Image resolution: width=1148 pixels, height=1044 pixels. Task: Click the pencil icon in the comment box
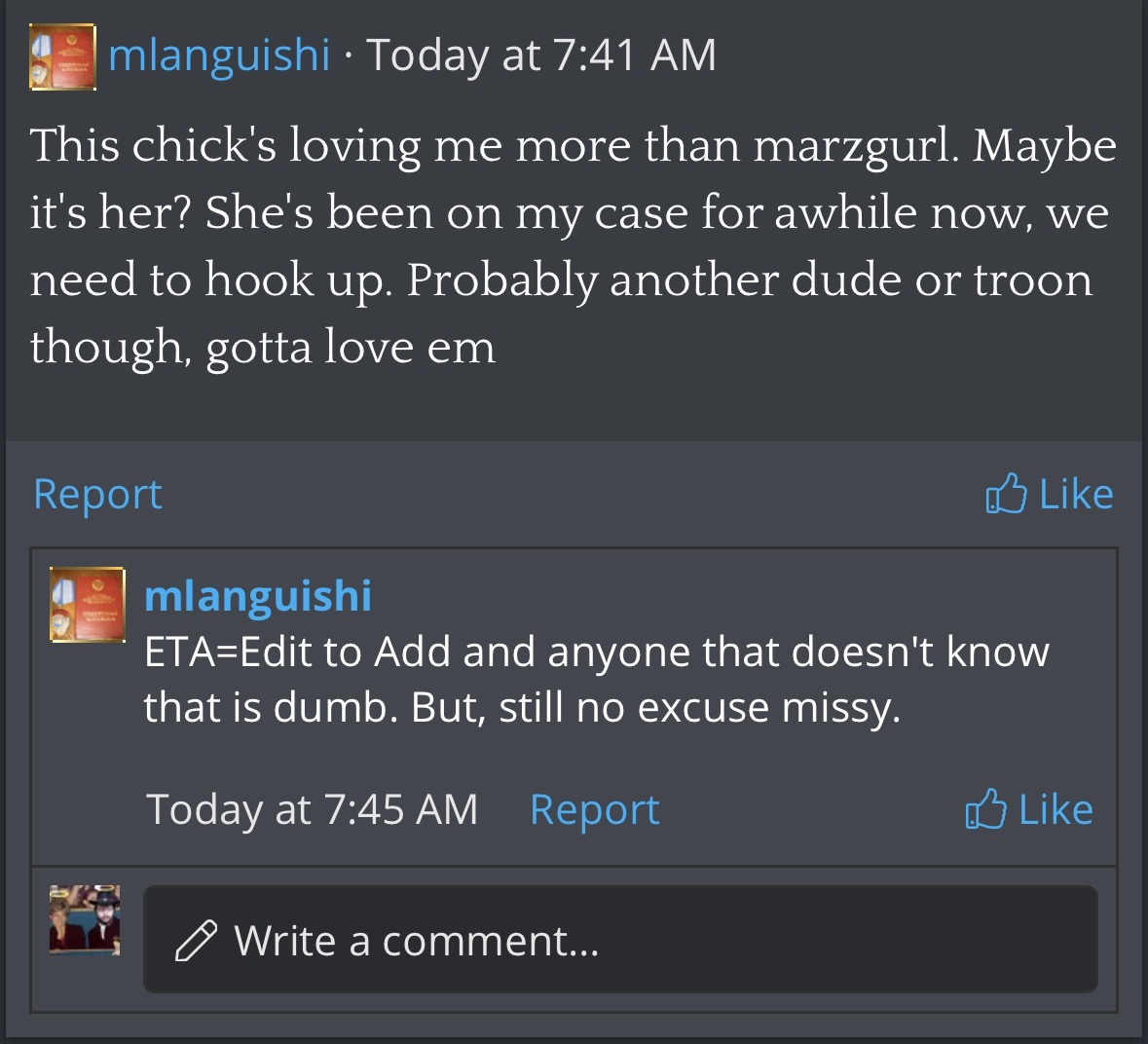tap(197, 939)
